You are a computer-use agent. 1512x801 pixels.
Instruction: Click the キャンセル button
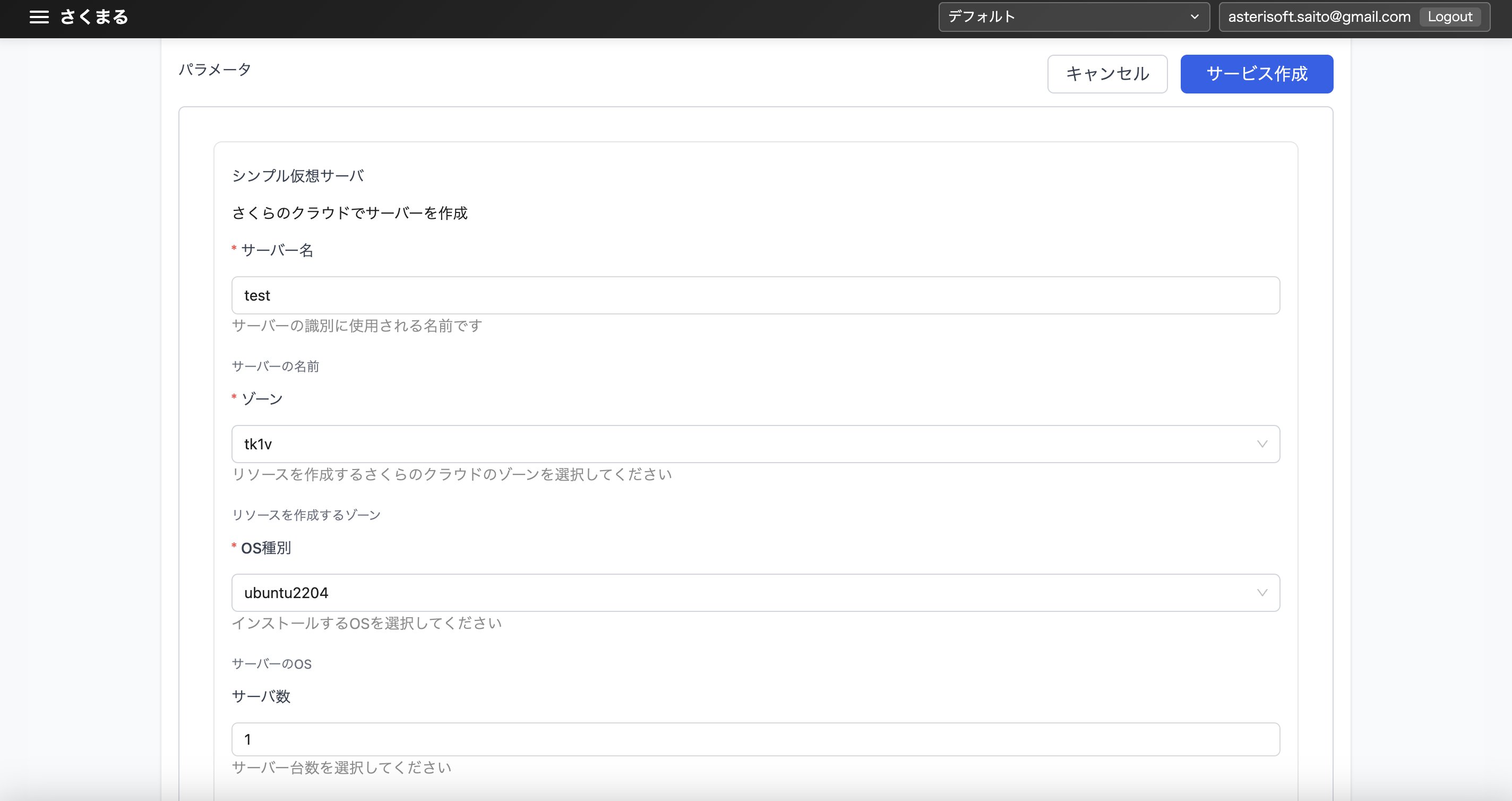pyautogui.click(x=1107, y=74)
